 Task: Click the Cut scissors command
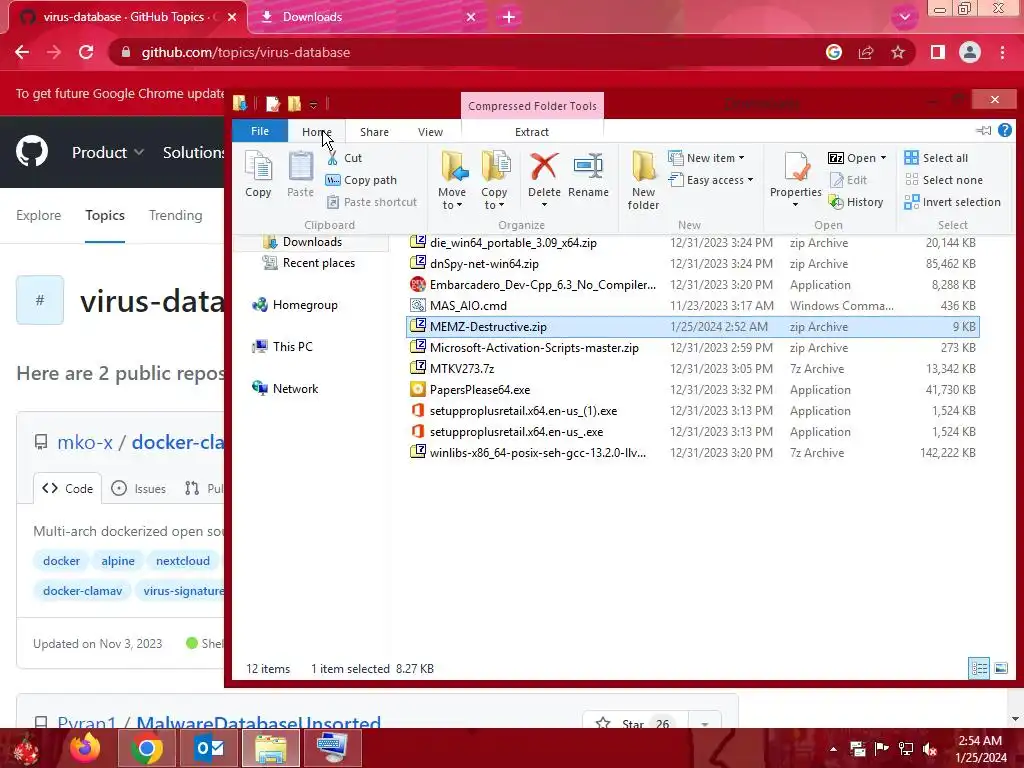coord(344,158)
